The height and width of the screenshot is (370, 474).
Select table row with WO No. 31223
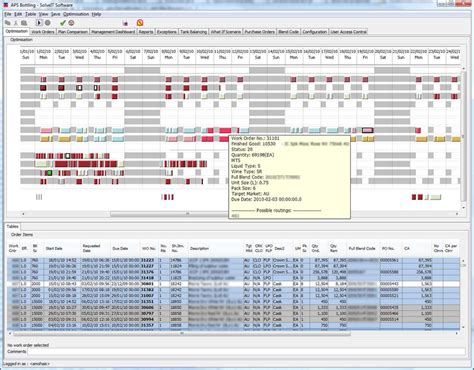[x=233, y=260]
